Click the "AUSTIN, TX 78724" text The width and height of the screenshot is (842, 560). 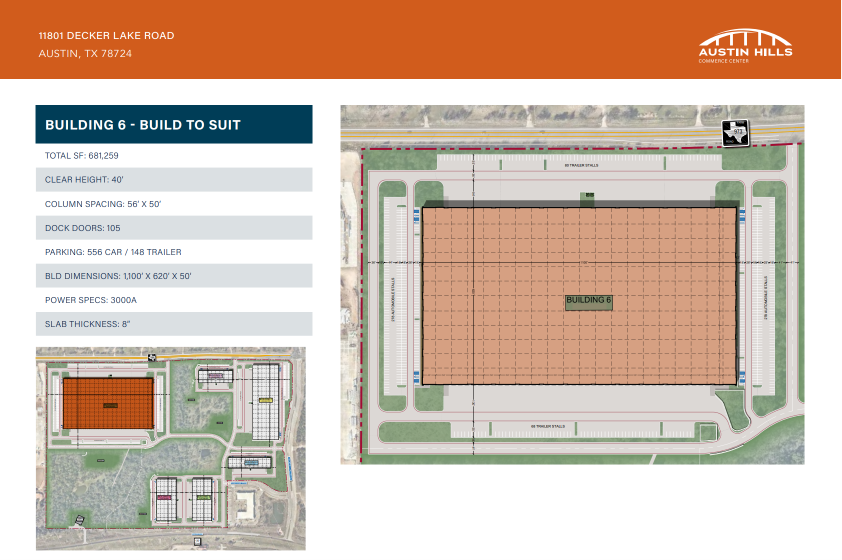coord(85,53)
